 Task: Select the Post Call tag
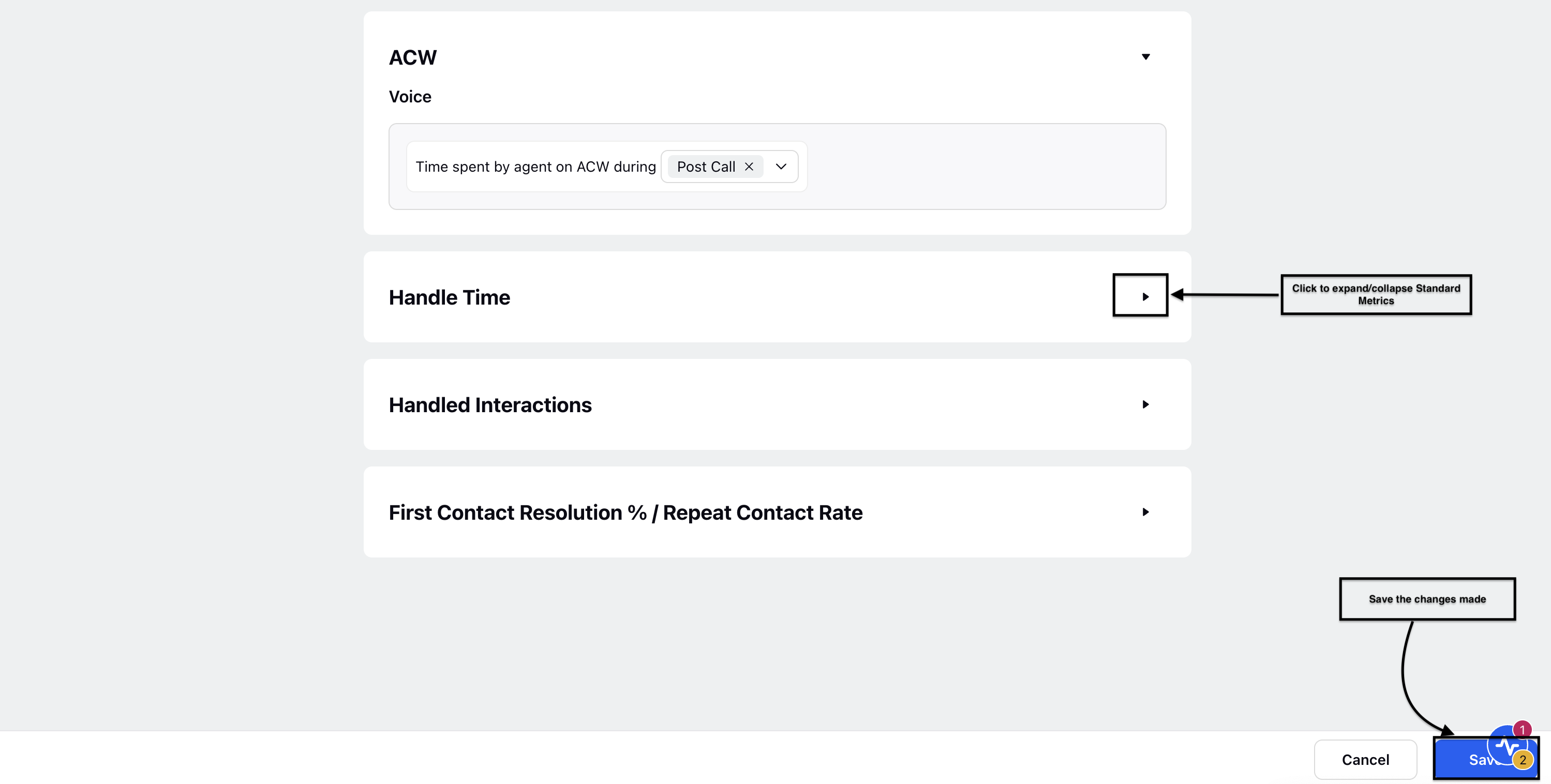tap(706, 167)
